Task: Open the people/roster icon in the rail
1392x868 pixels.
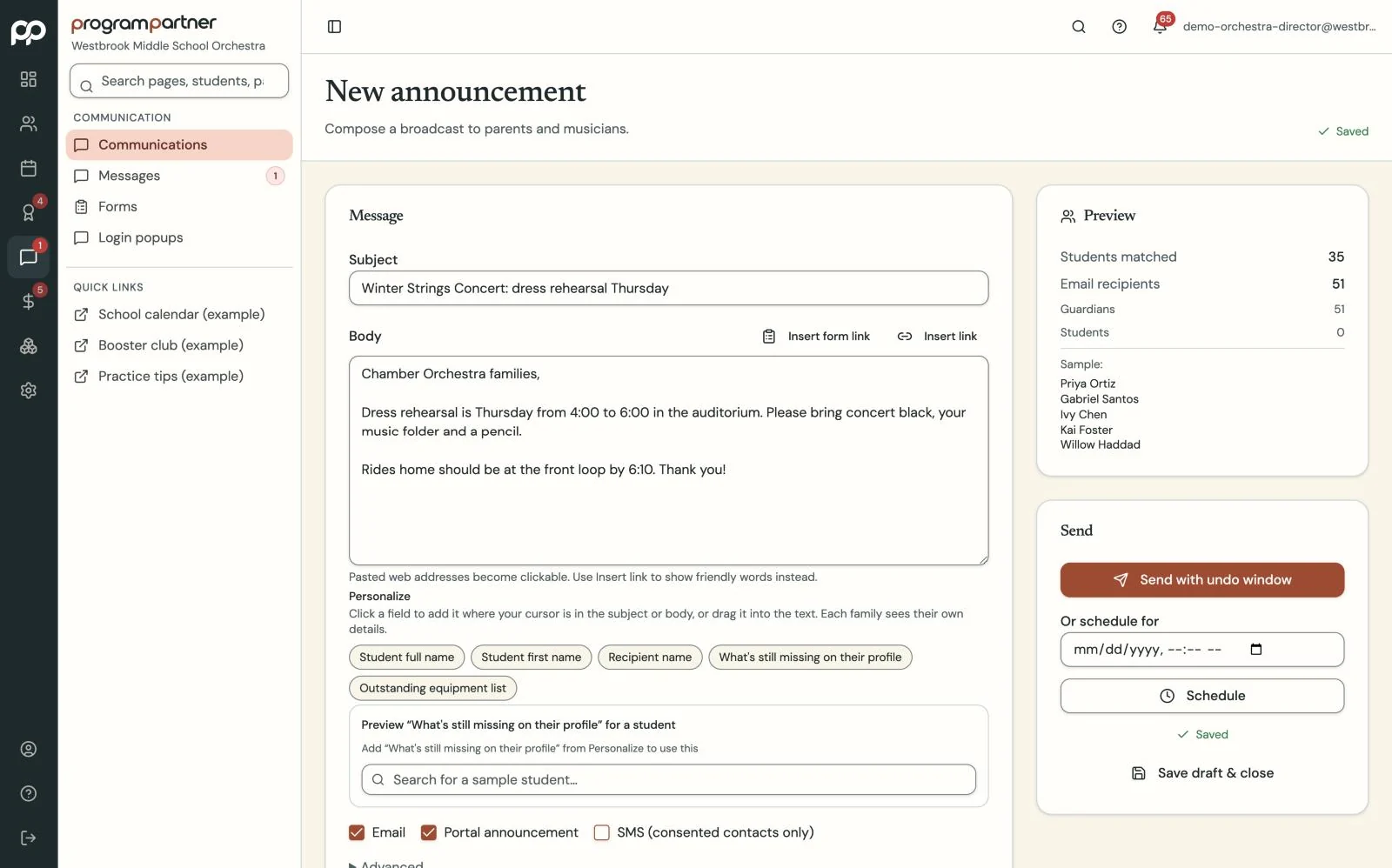Action: [x=29, y=124]
